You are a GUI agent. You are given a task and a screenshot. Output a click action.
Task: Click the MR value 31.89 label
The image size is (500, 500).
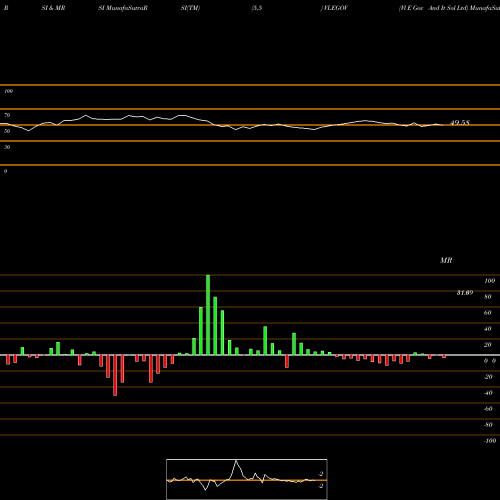click(465, 293)
